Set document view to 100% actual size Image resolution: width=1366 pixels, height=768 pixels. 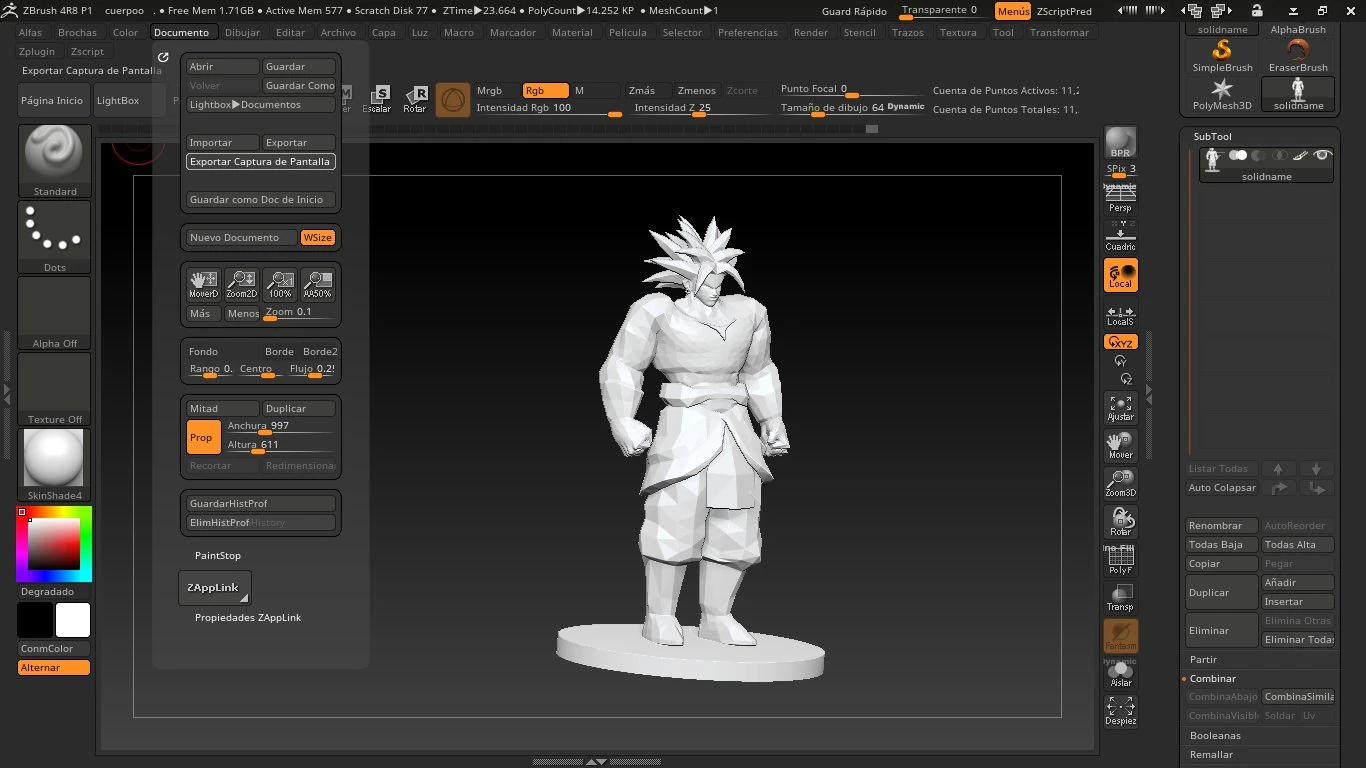tap(280, 285)
